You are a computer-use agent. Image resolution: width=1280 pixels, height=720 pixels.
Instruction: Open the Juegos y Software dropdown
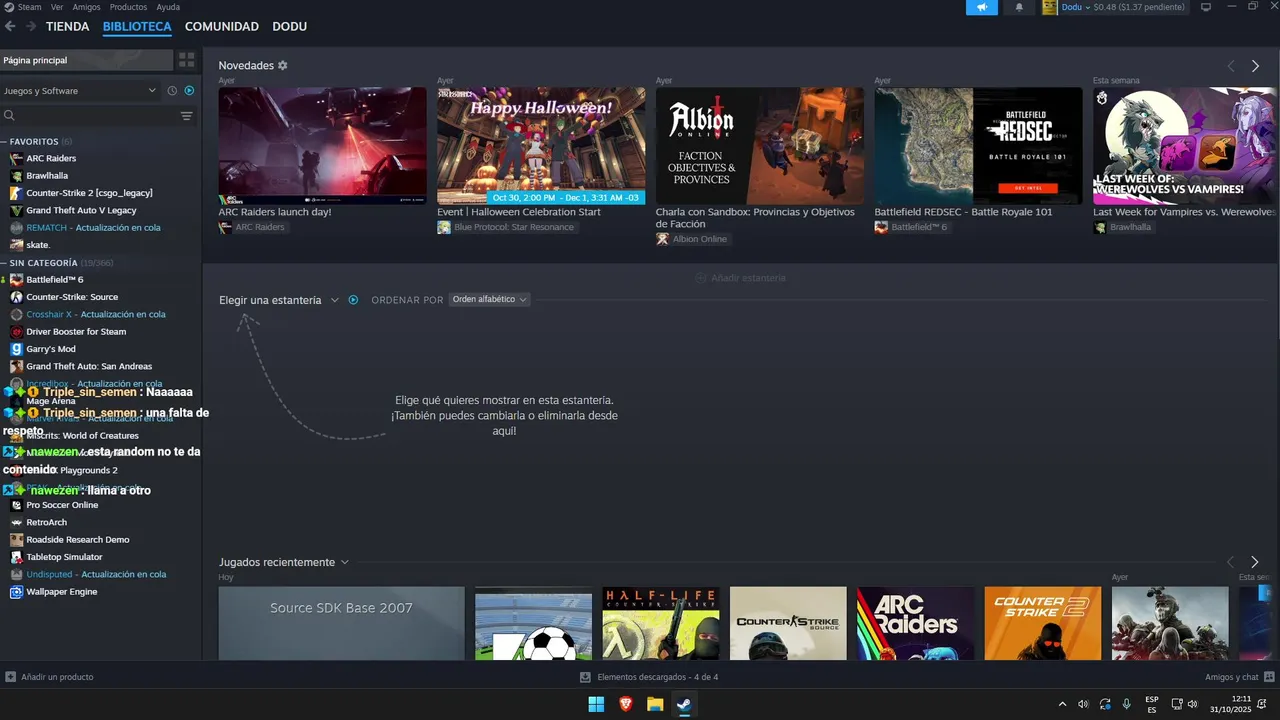(x=80, y=90)
